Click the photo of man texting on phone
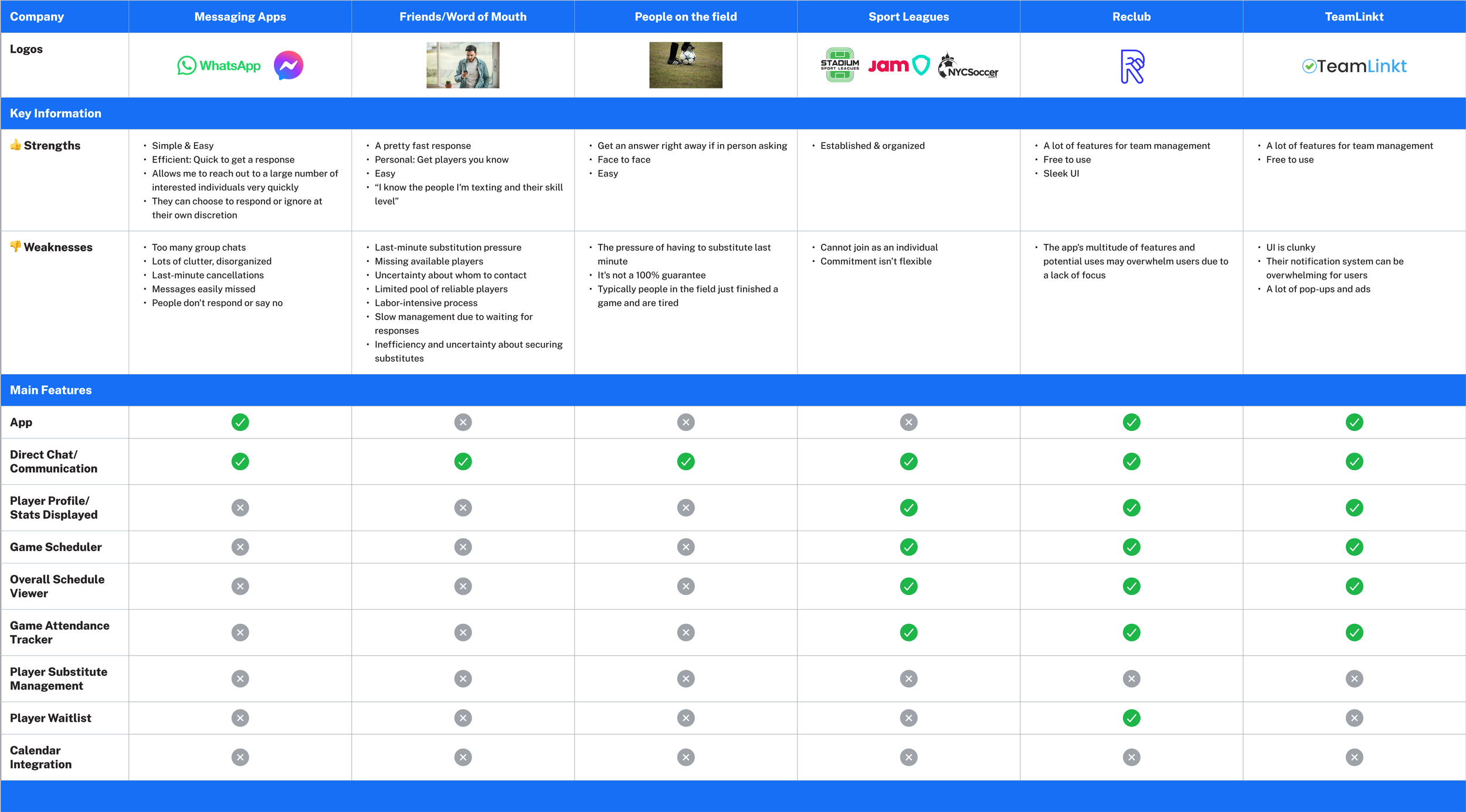This screenshot has height=812, width=1466. [x=463, y=65]
